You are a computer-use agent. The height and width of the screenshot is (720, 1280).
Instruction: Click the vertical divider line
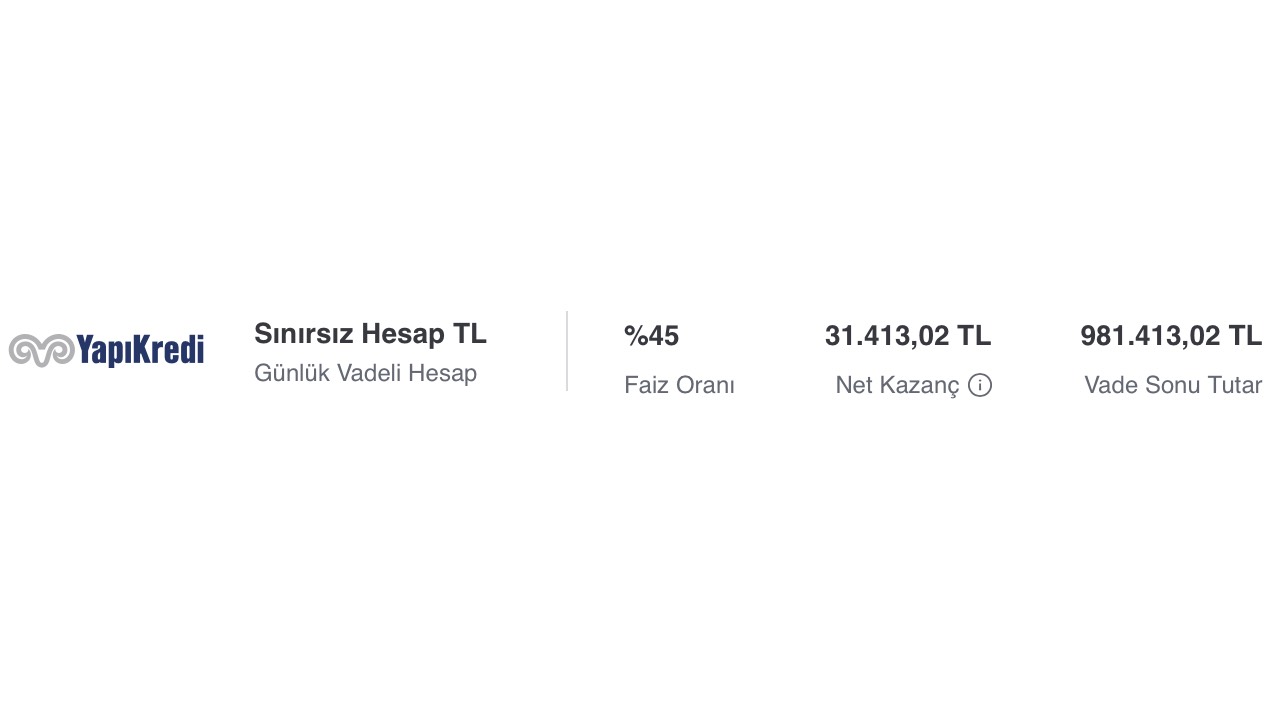coord(567,351)
